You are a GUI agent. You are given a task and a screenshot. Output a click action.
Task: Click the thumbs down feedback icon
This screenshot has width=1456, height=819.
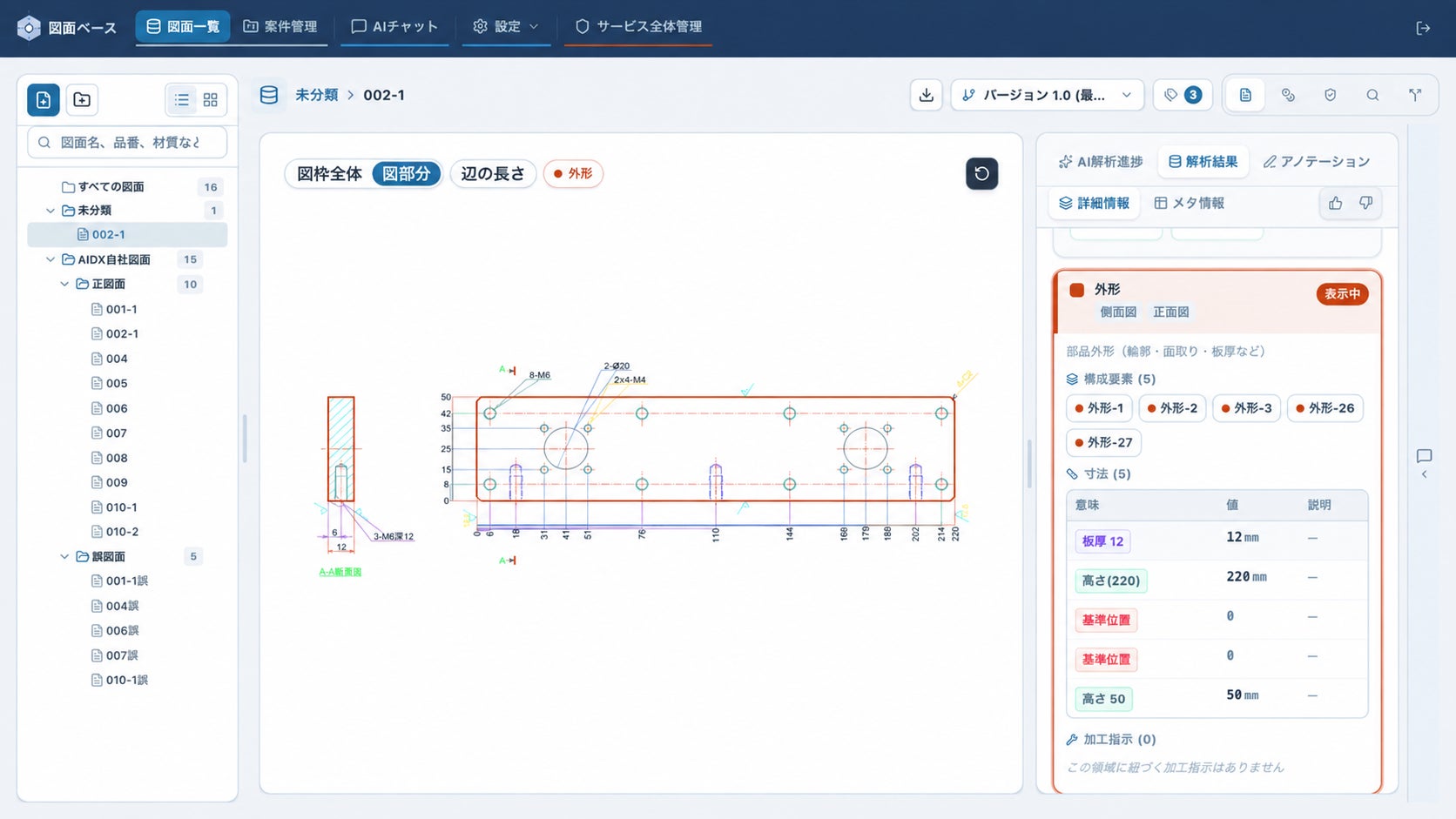(x=1366, y=203)
